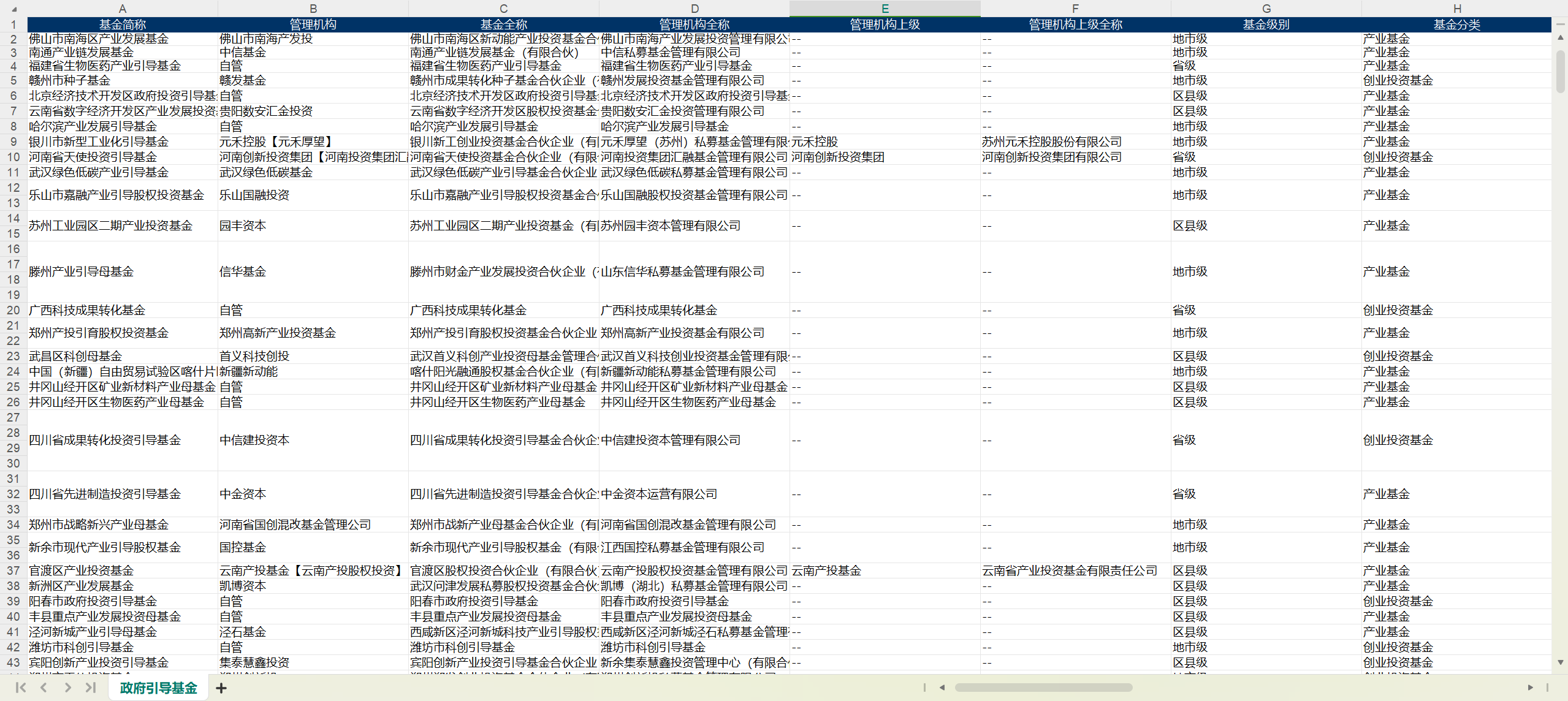
Task: Select column A header
Action: [123, 9]
